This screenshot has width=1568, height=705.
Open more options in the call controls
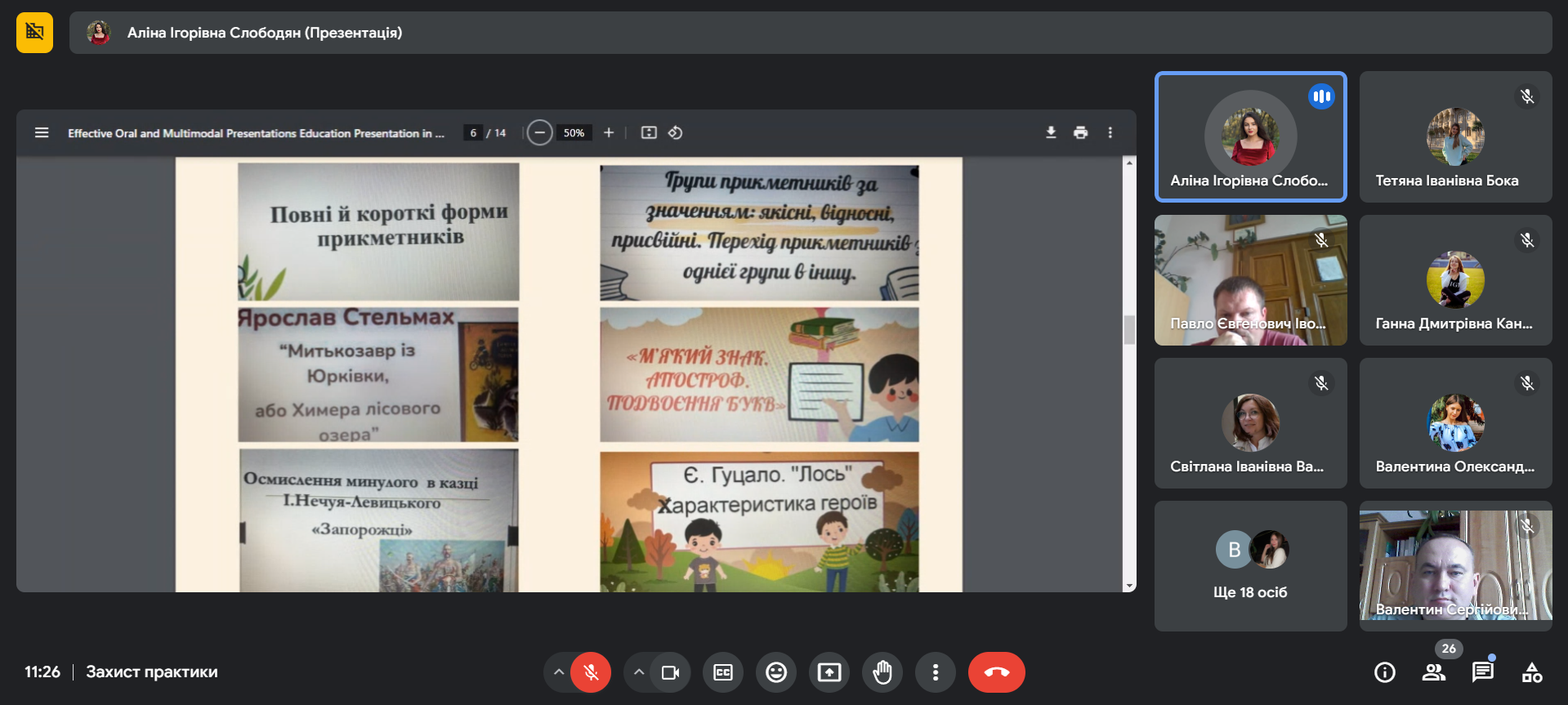pyautogui.click(x=936, y=672)
